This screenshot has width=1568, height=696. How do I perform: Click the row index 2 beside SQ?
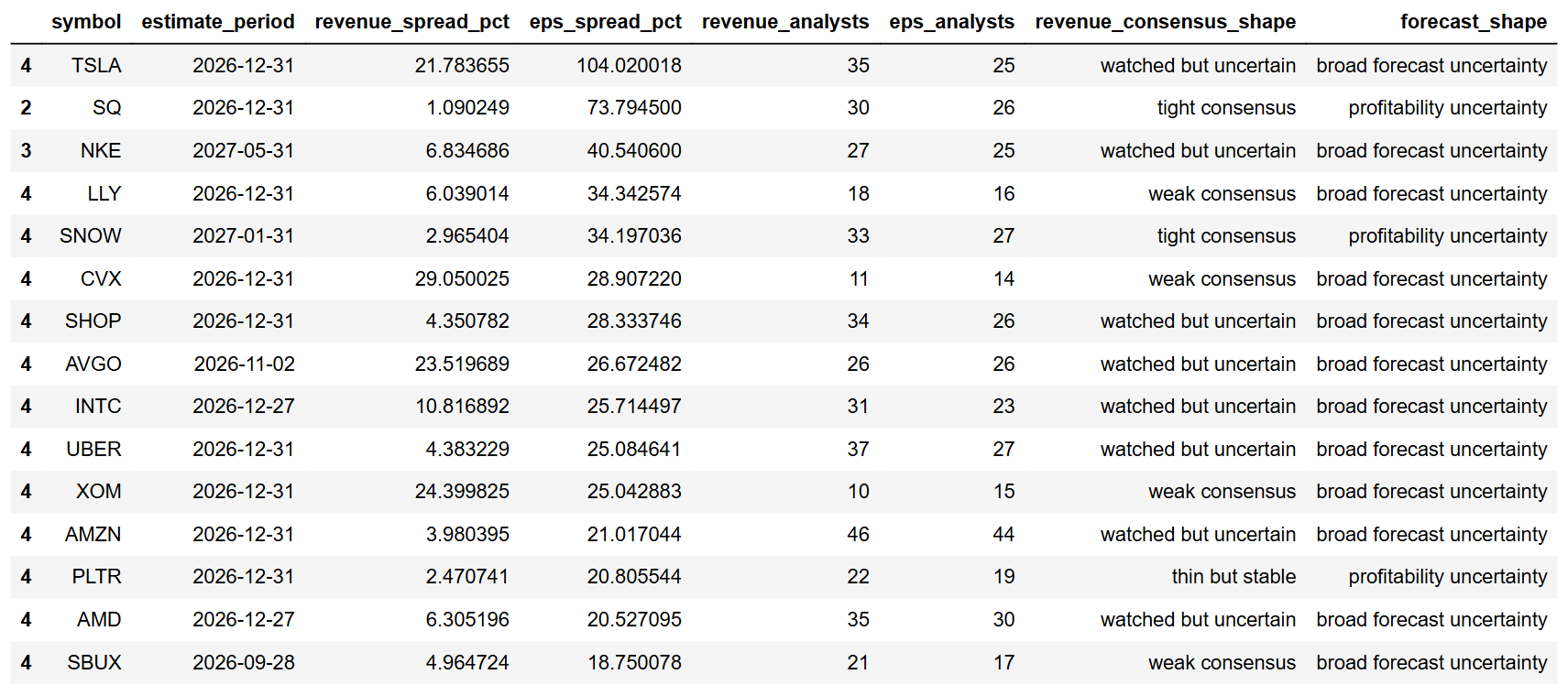point(26,108)
